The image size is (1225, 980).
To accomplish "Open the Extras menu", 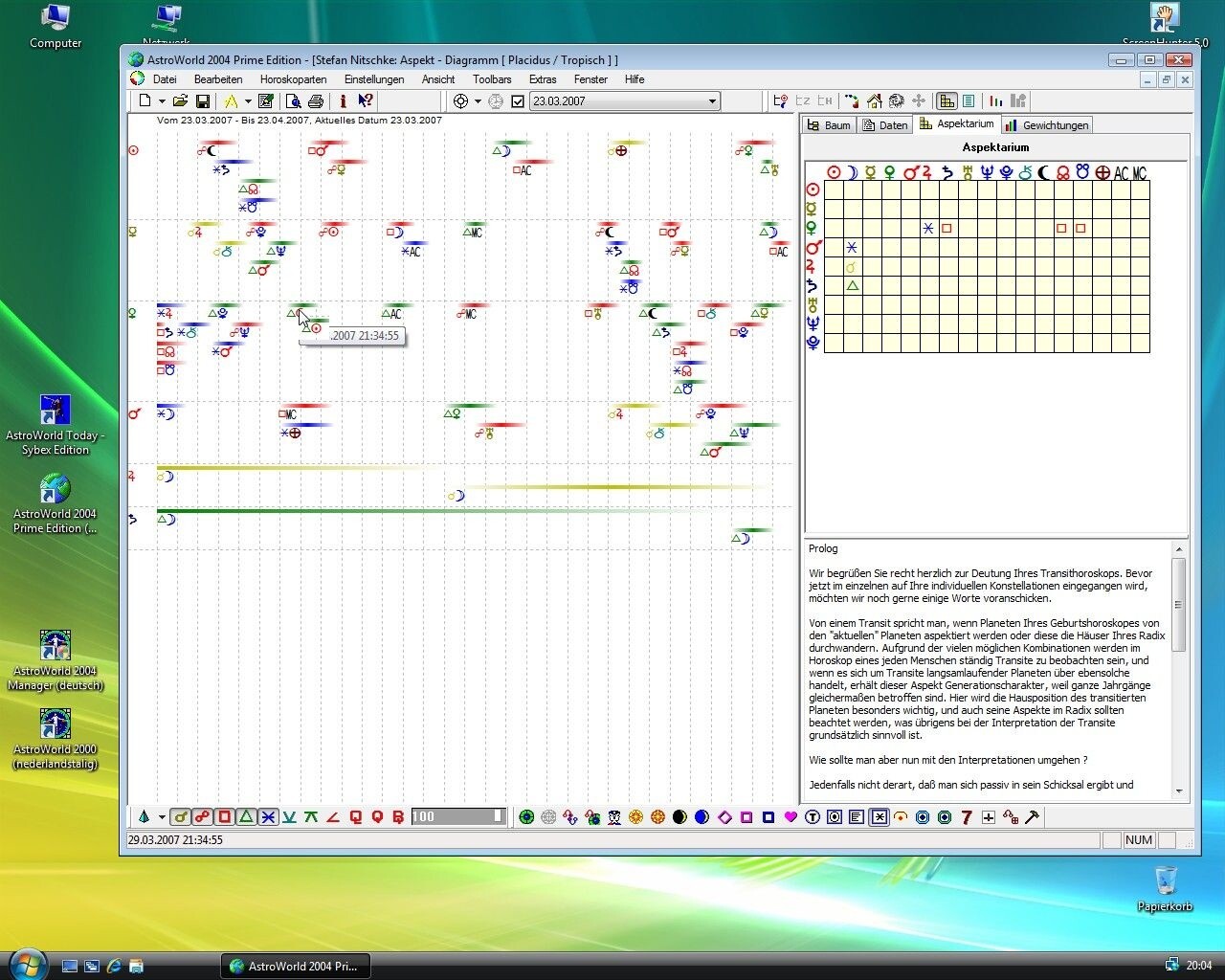I will (x=543, y=79).
